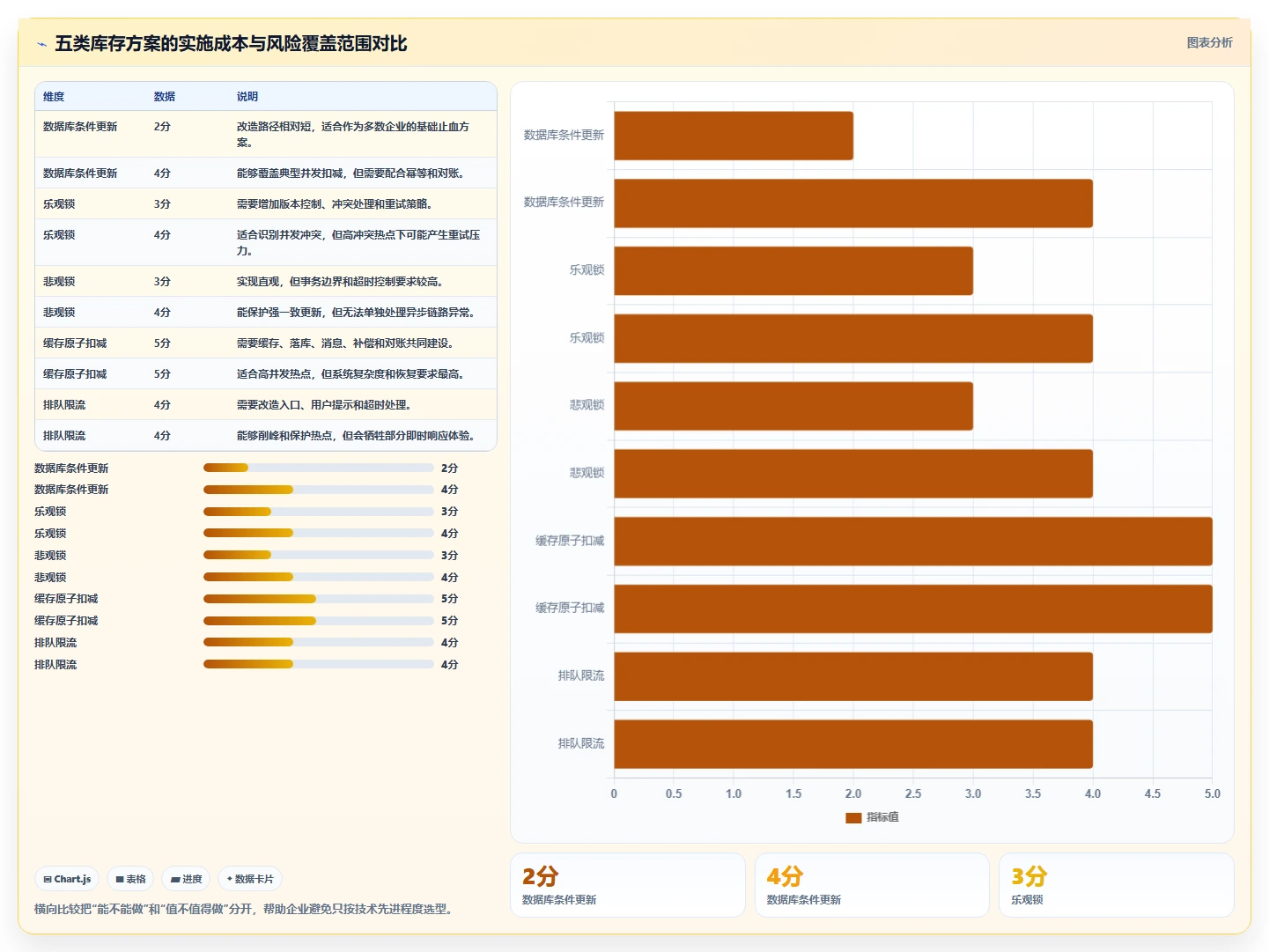This screenshot has height=952, width=1269.
Task: Click the 维度 column header
Action: tap(54, 97)
